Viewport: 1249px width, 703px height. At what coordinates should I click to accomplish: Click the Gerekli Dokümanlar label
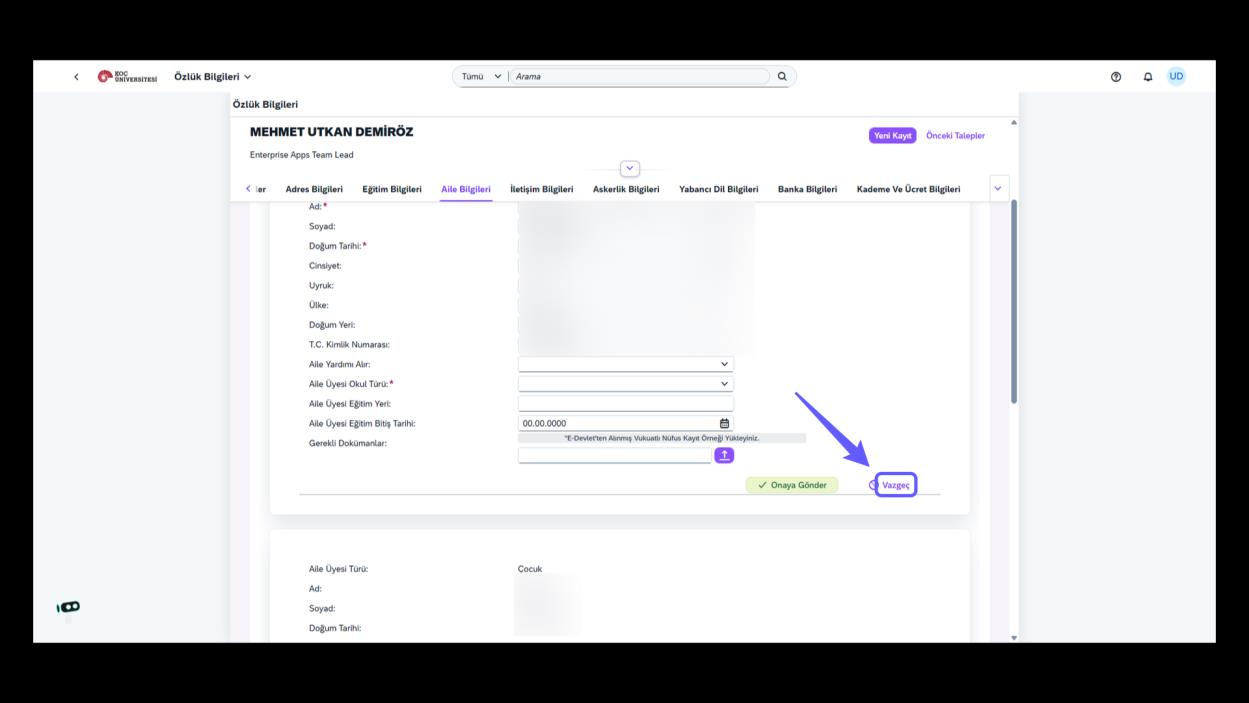(x=348, y=443)
